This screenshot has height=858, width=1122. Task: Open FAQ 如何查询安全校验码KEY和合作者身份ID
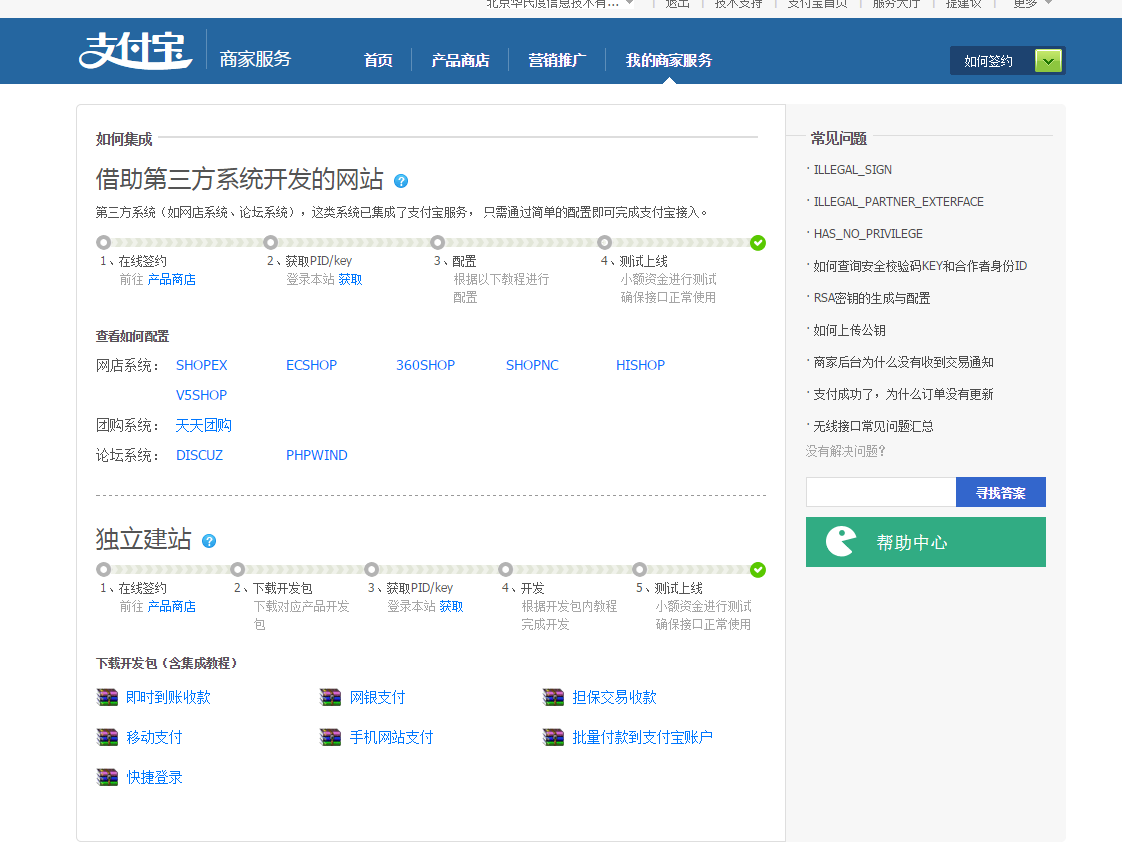[x=919, y=266]
